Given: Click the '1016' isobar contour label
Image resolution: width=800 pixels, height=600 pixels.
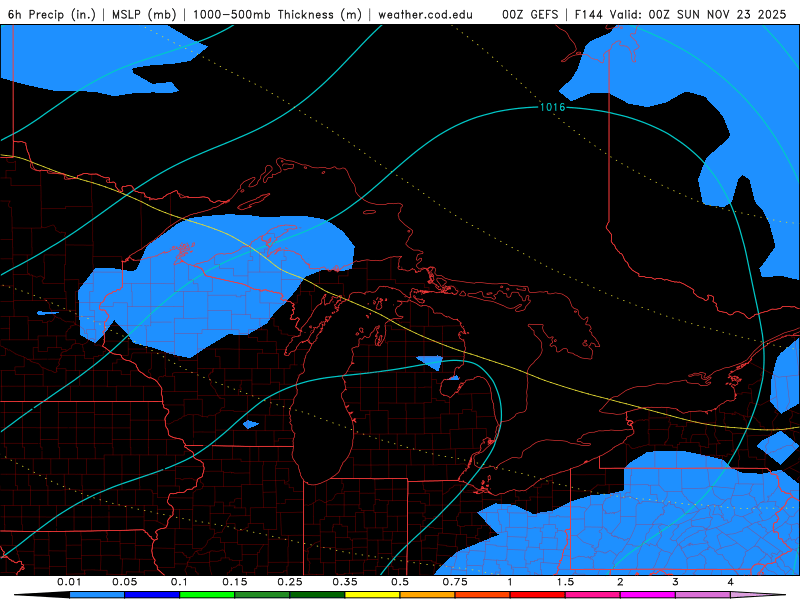Looking at the screenshot, I should click(x=553, y=107).
